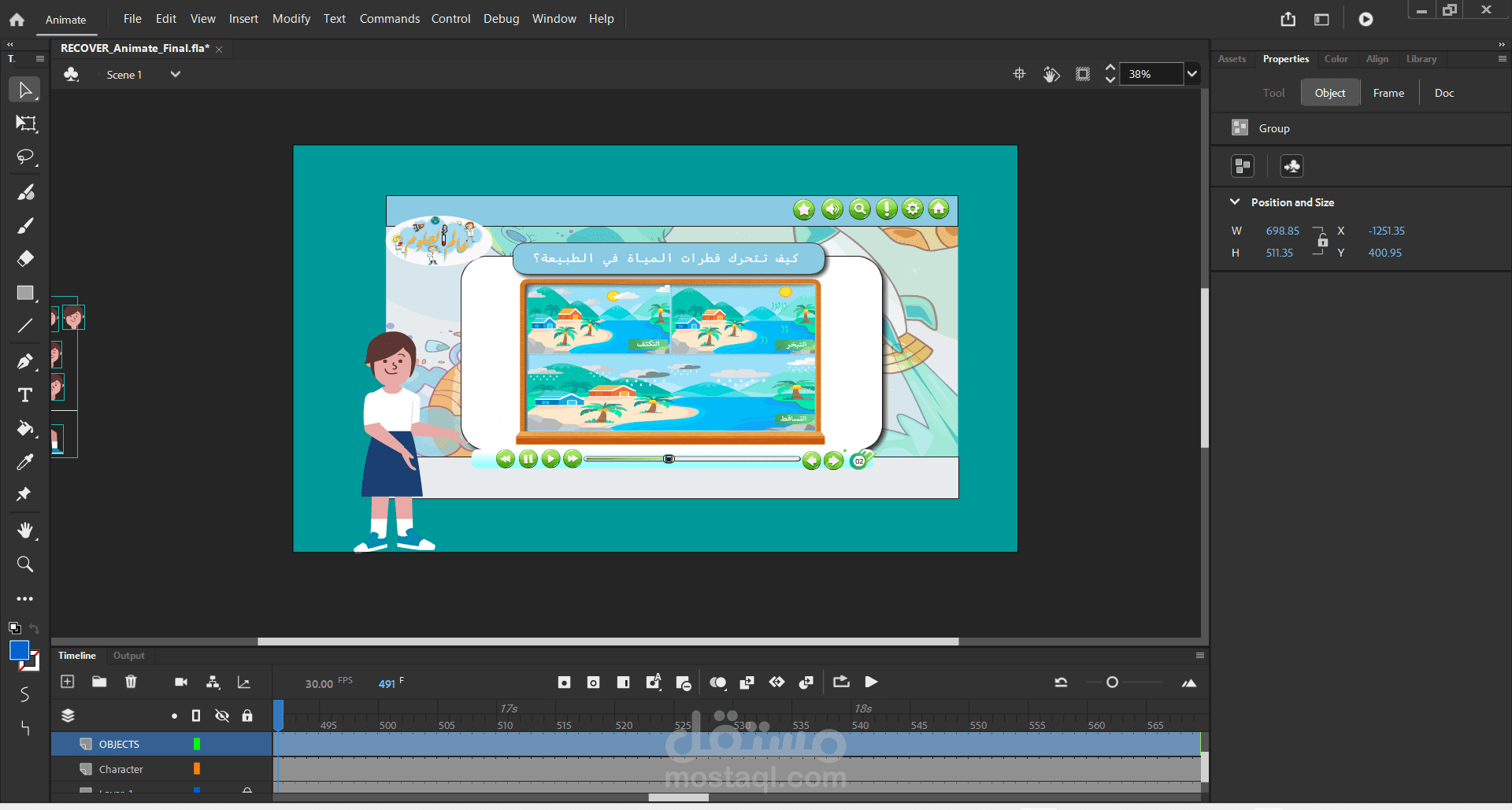Open the tools panel hamburger menu

point(40,59)
